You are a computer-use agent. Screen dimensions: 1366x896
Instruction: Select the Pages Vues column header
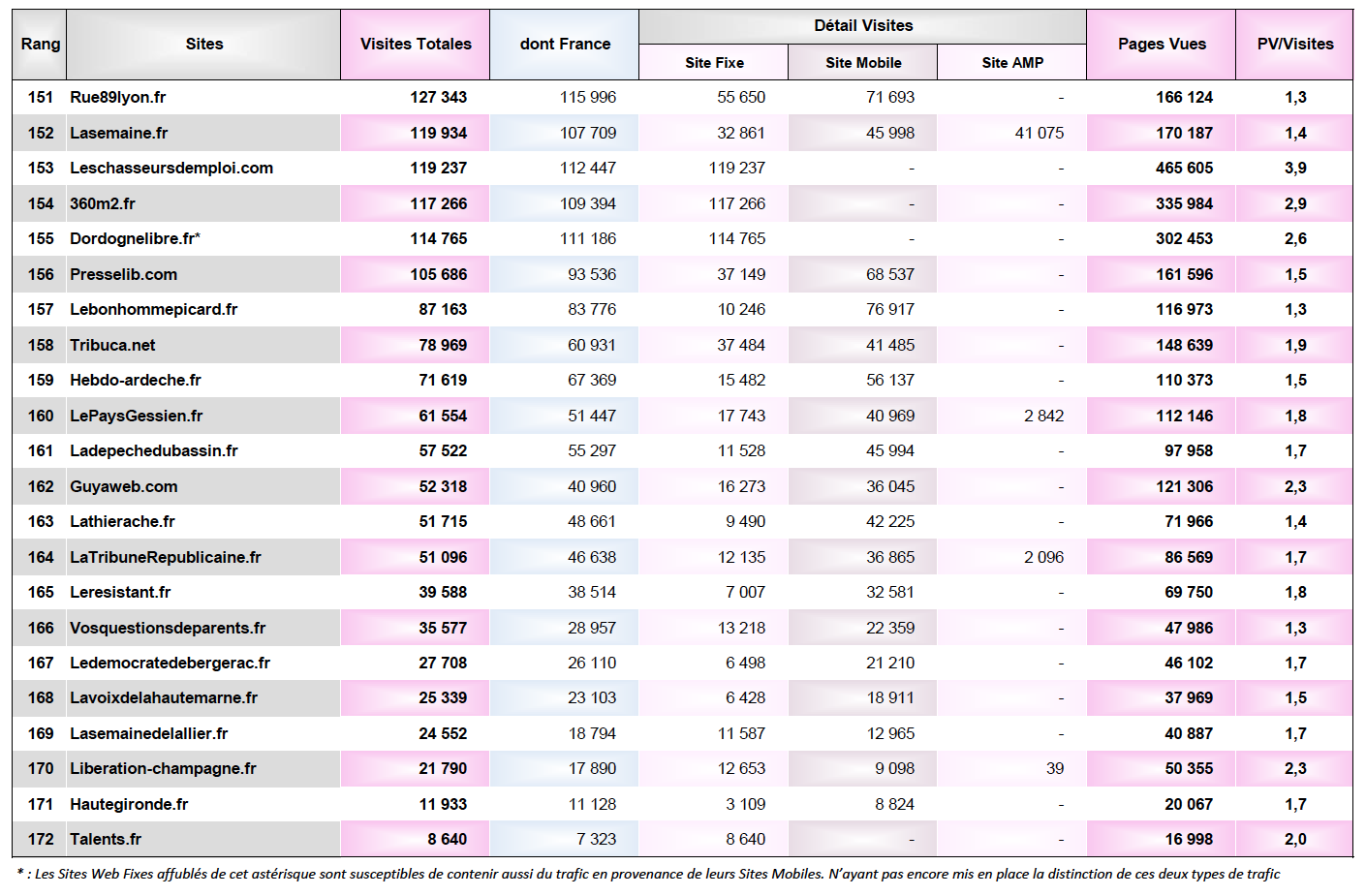1162,45
